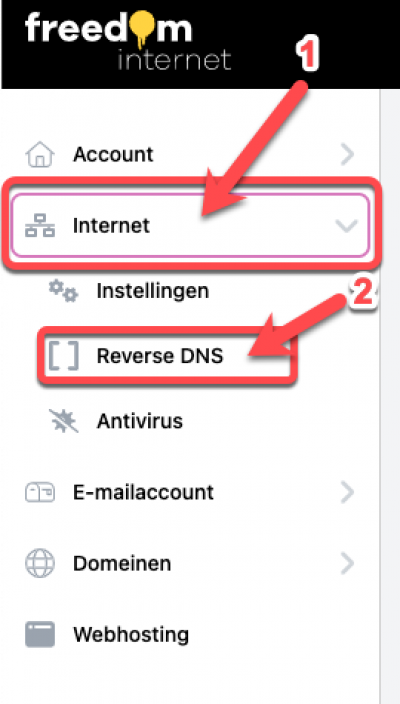Click the Freedom Internet logo
The height and width of the screenshot is (704, 400).
coord(128,40)
